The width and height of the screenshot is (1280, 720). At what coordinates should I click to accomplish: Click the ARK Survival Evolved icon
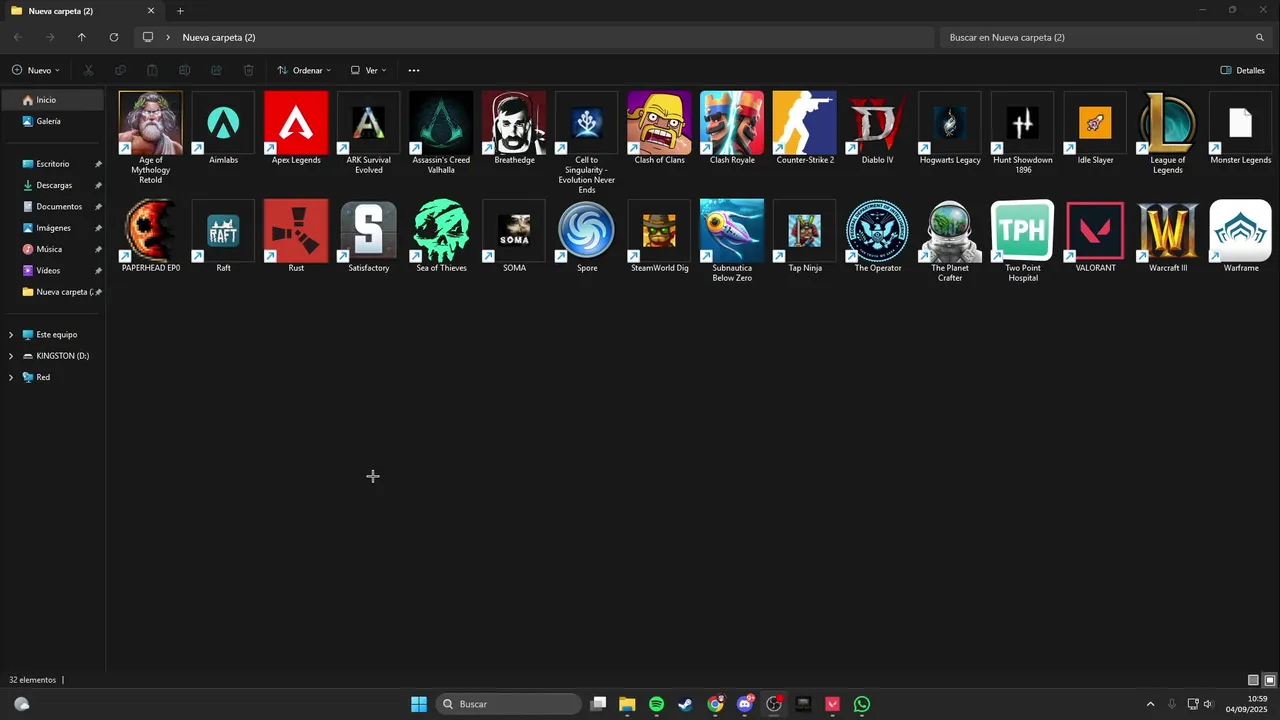[x=369, y=123]
